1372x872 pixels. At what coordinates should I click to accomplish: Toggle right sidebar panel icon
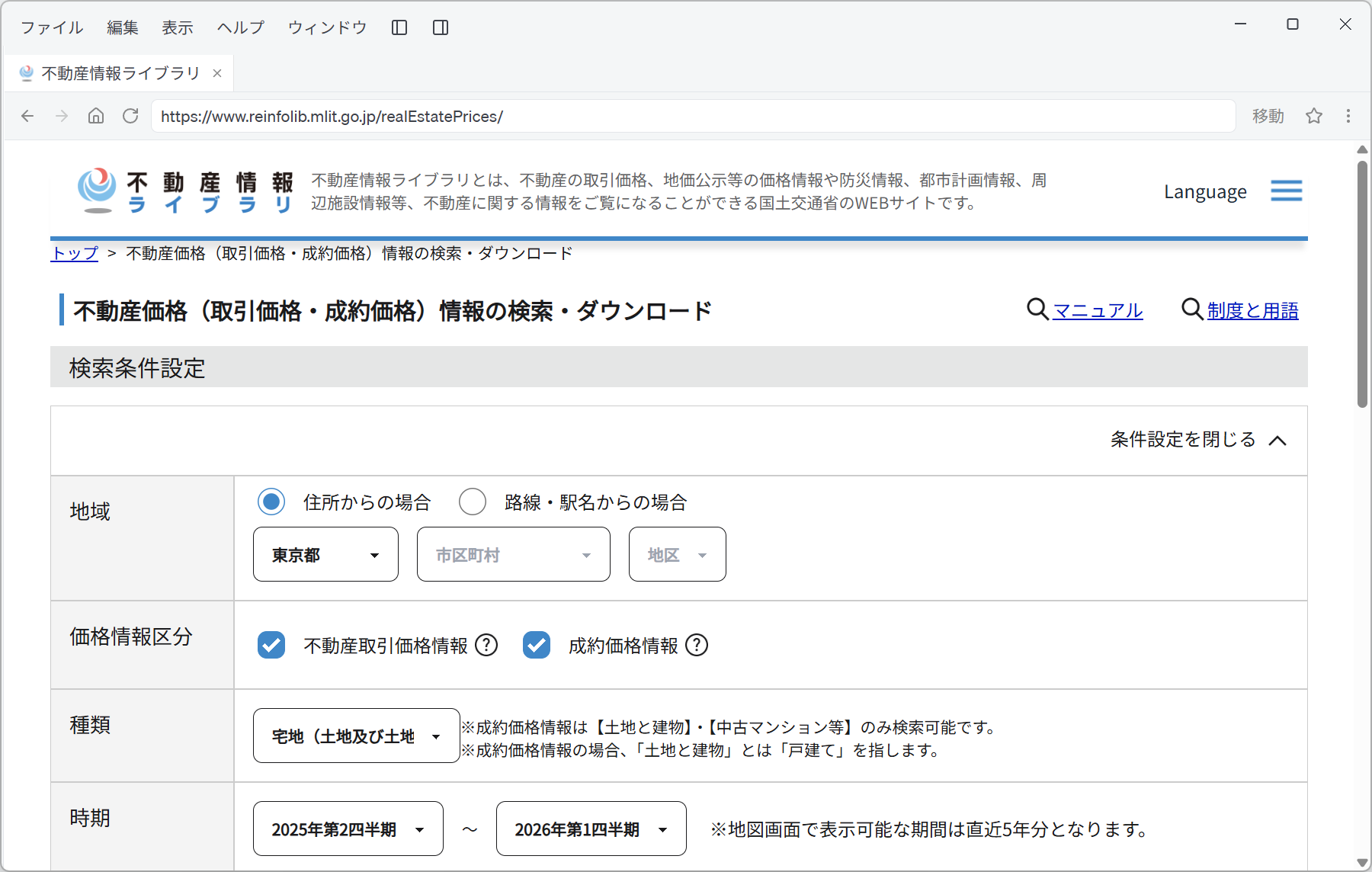tap(441, 27)
